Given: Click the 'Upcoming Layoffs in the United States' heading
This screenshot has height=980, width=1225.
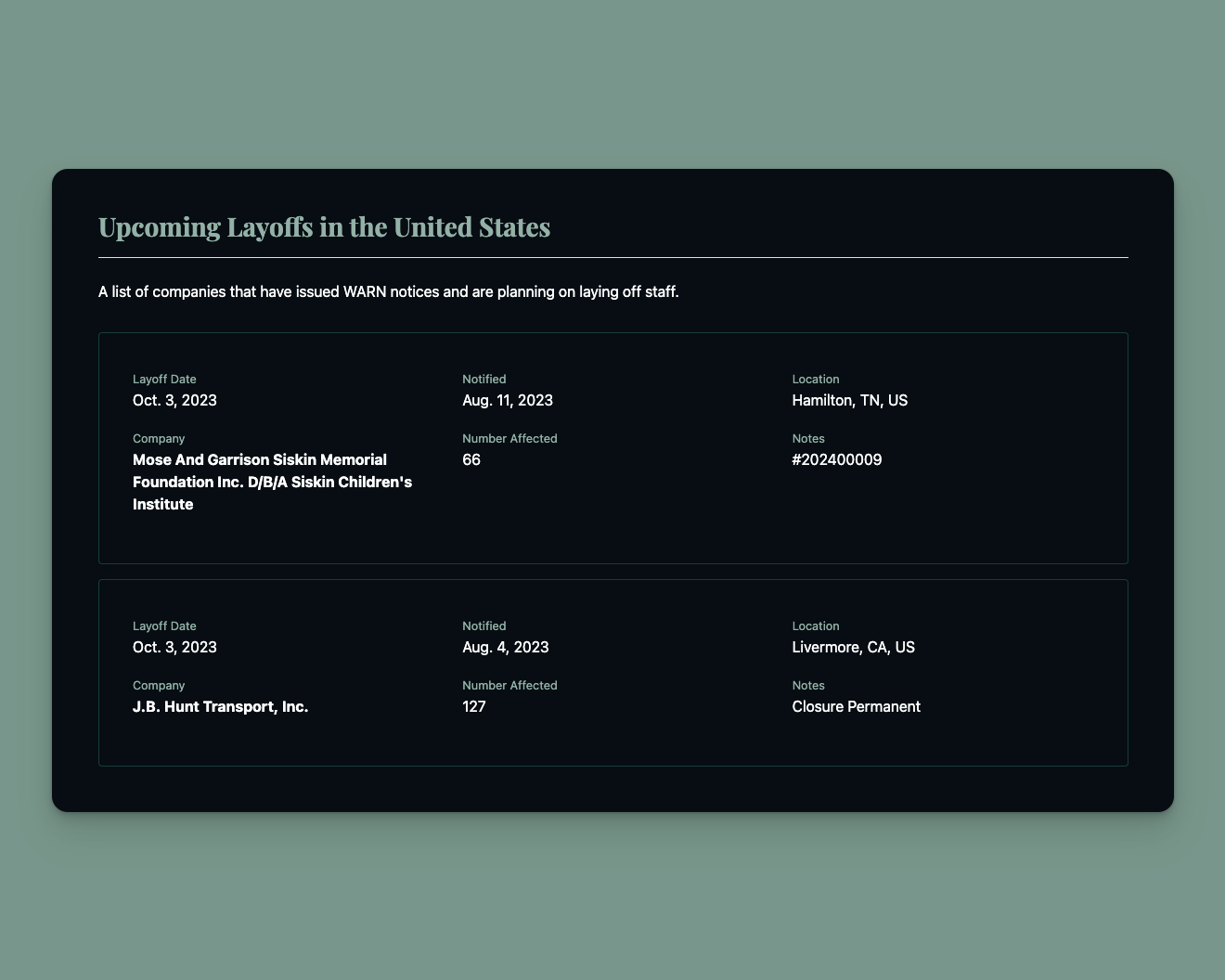Looking at the screenshot, I should 324,227.
